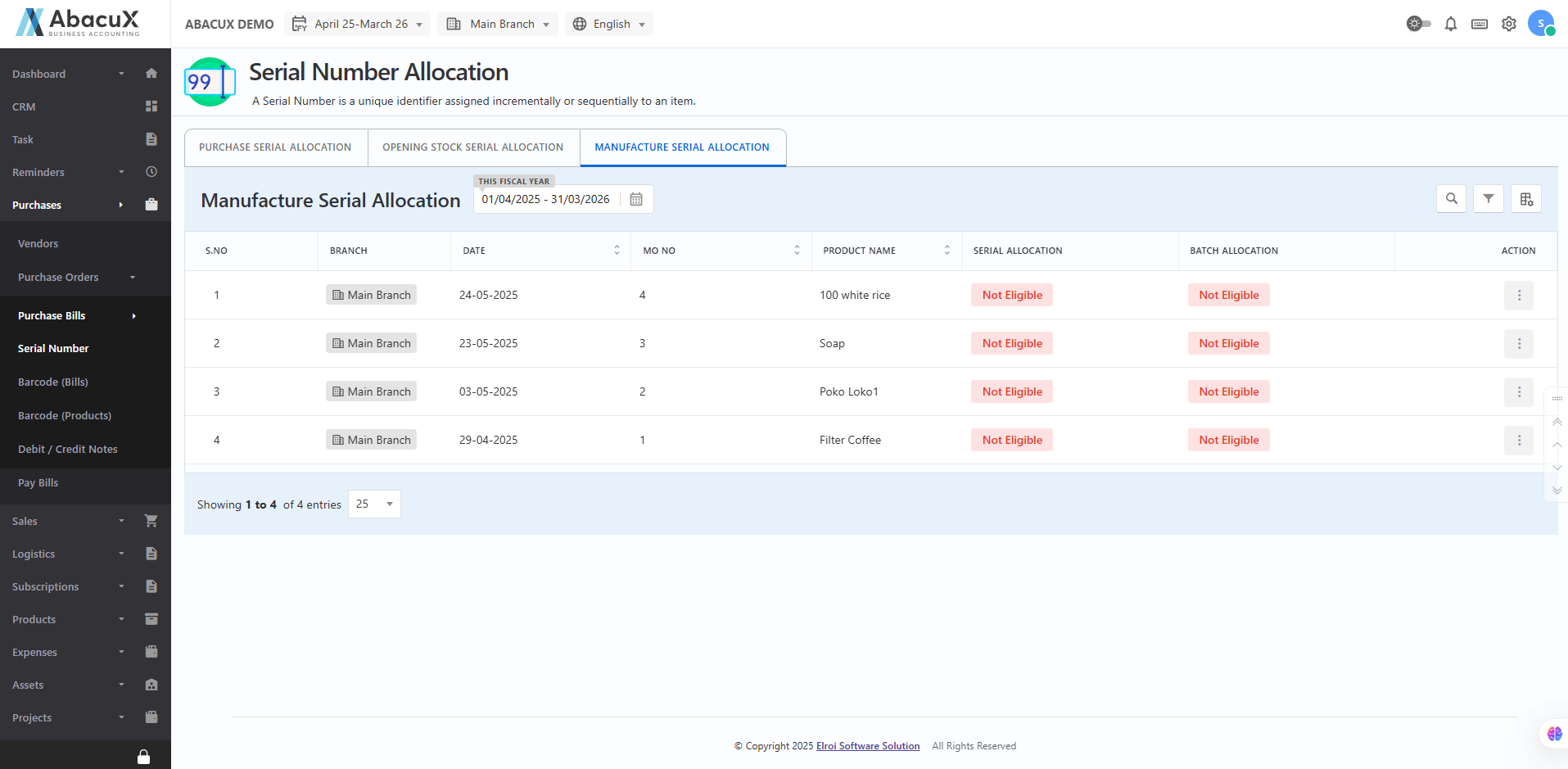Go to Barcode (Products) in sidebar

point(65,415)
